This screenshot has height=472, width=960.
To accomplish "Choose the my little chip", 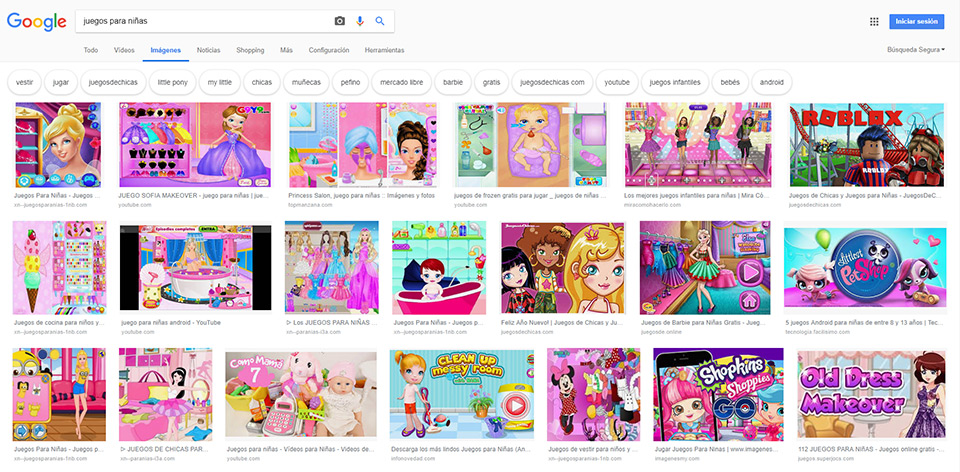I will point(220,82).
